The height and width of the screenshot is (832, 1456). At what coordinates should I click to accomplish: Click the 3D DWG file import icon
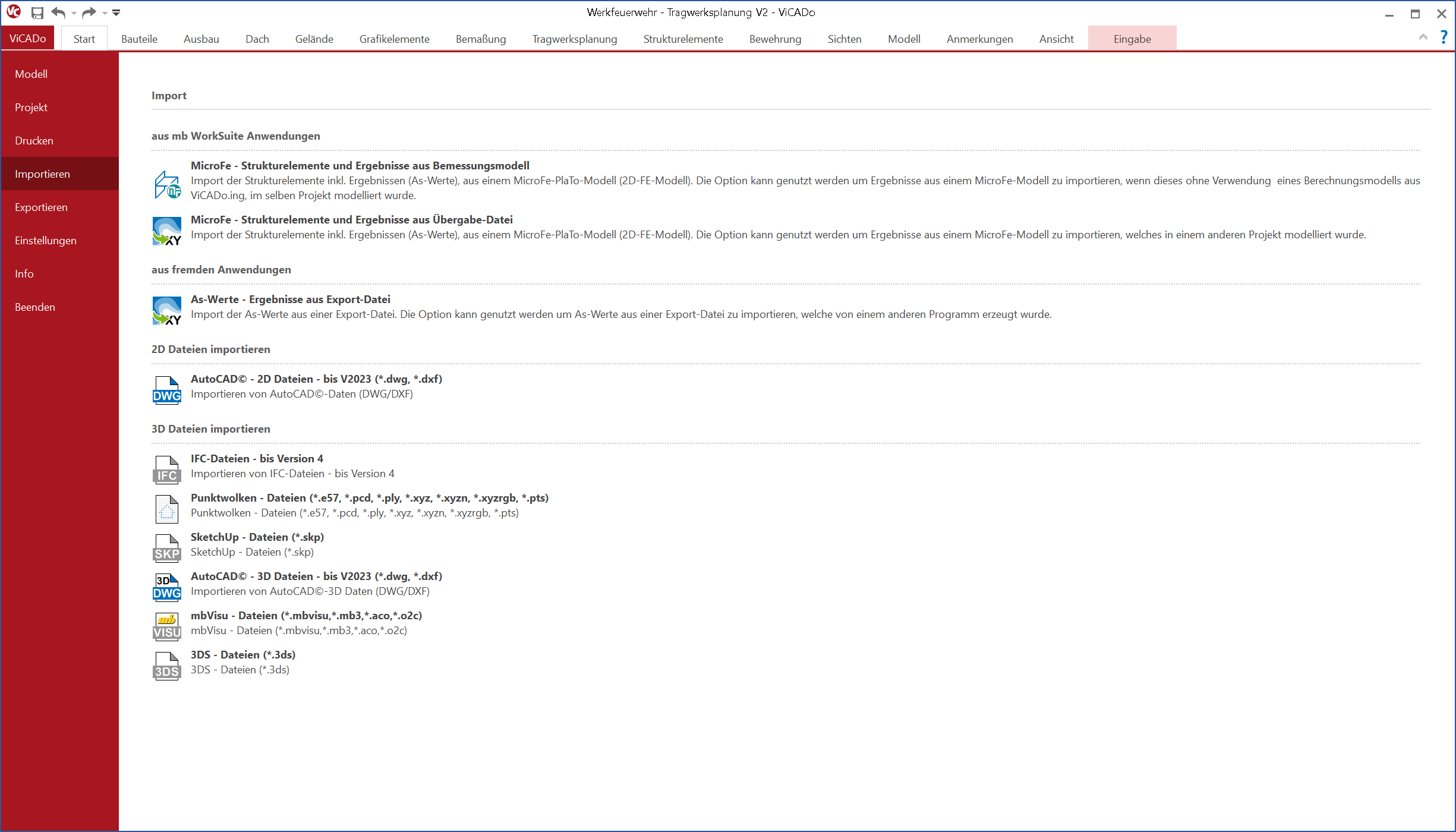[167, 588]
